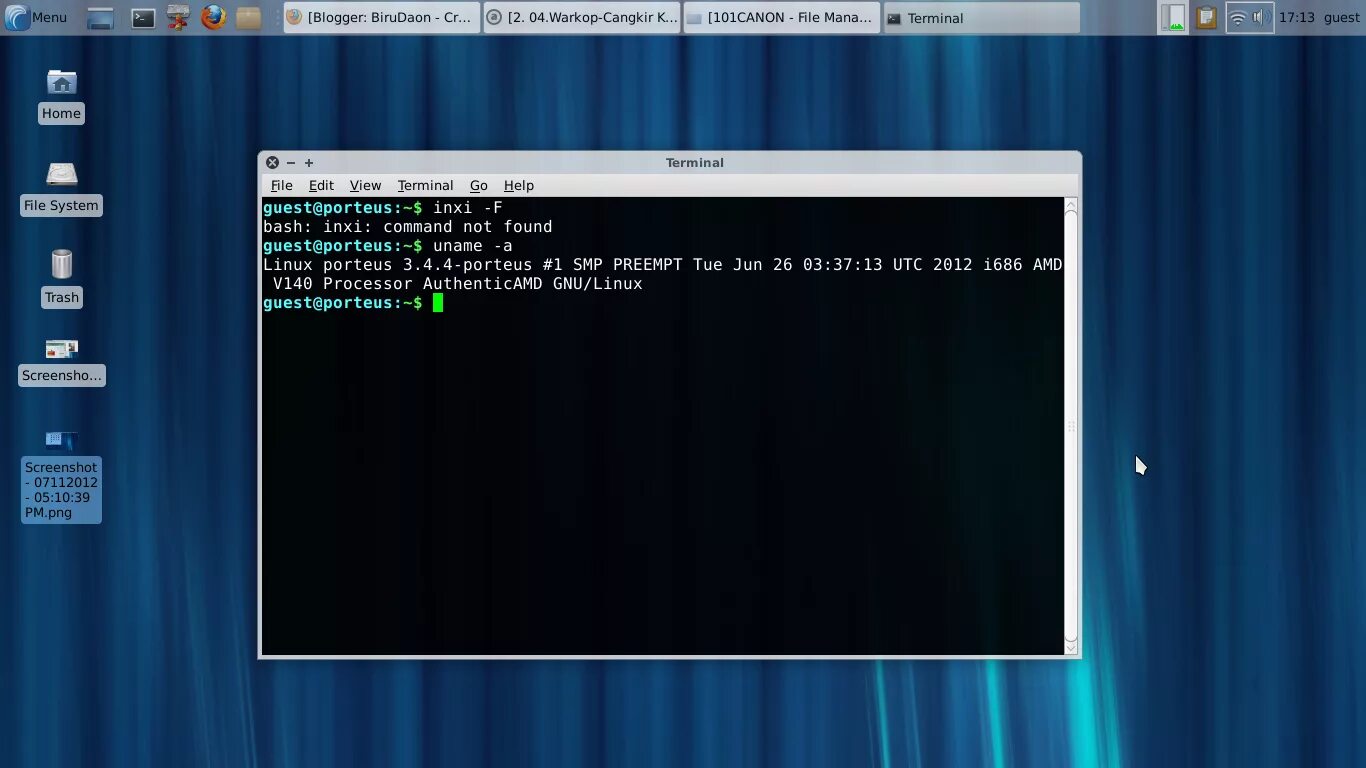
Task: Click the Terminal scrollbar up arrow
Action: pos(1071,206)
